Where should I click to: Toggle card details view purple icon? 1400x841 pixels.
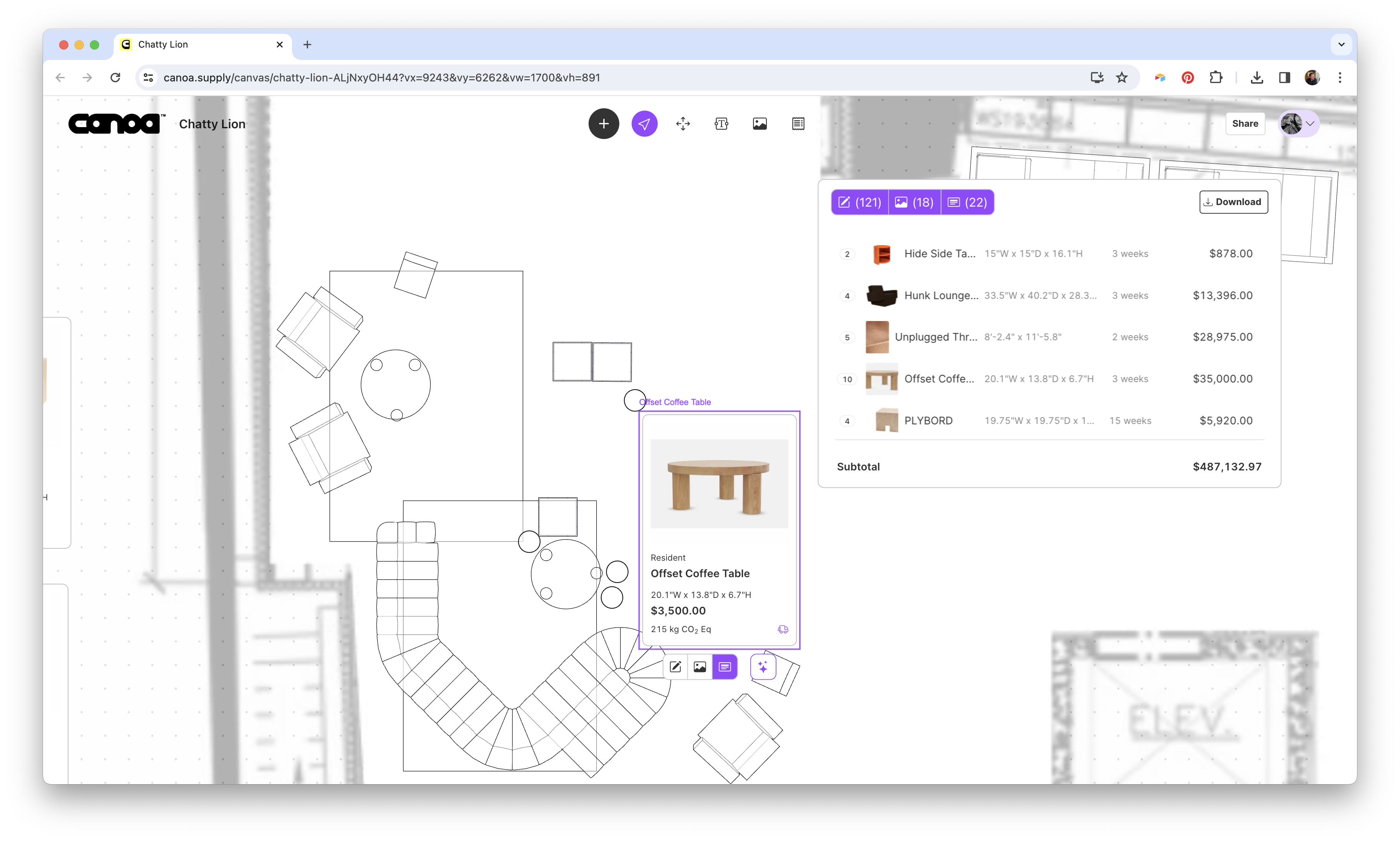coord(725,666)
